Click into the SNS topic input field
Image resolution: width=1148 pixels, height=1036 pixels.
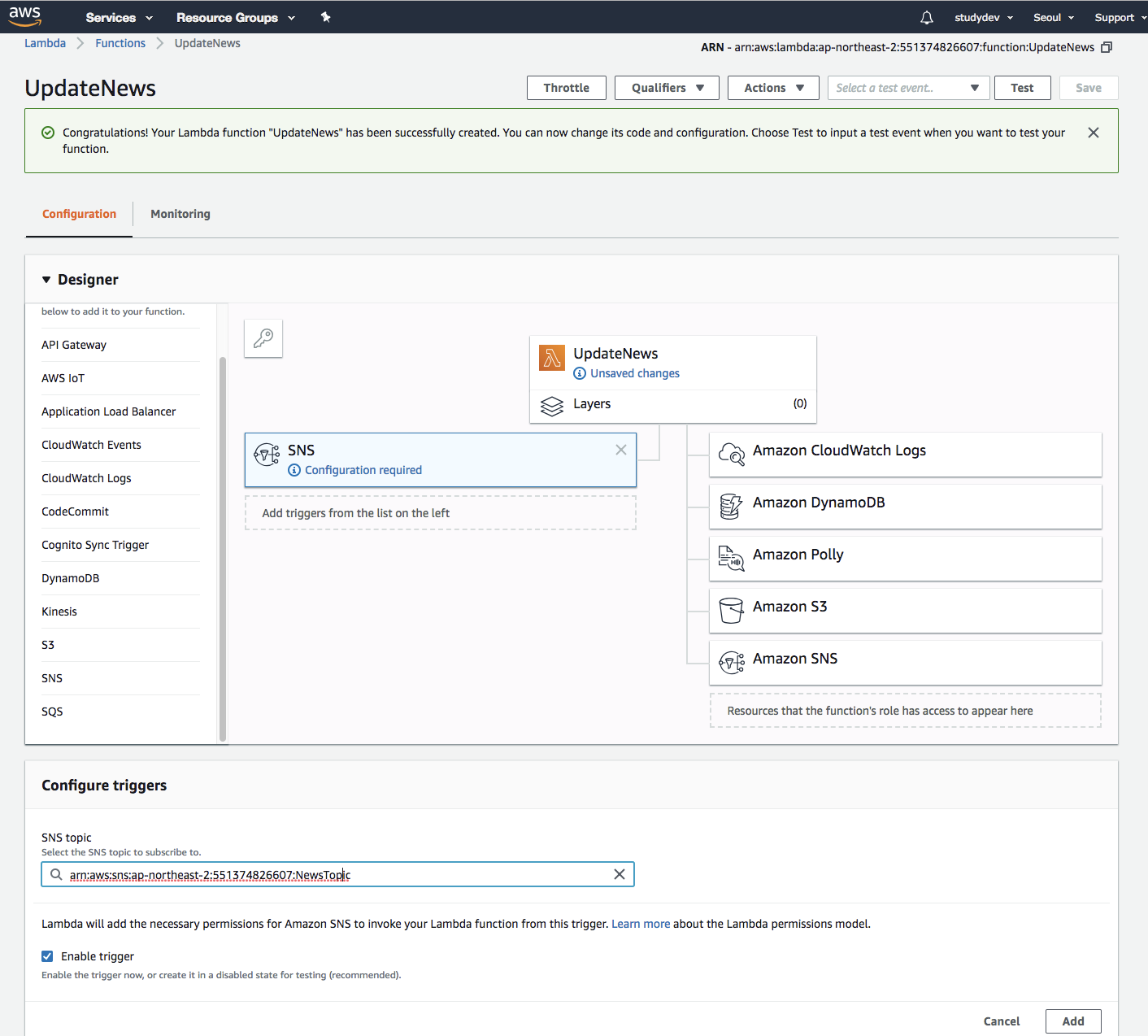(337, 874)
